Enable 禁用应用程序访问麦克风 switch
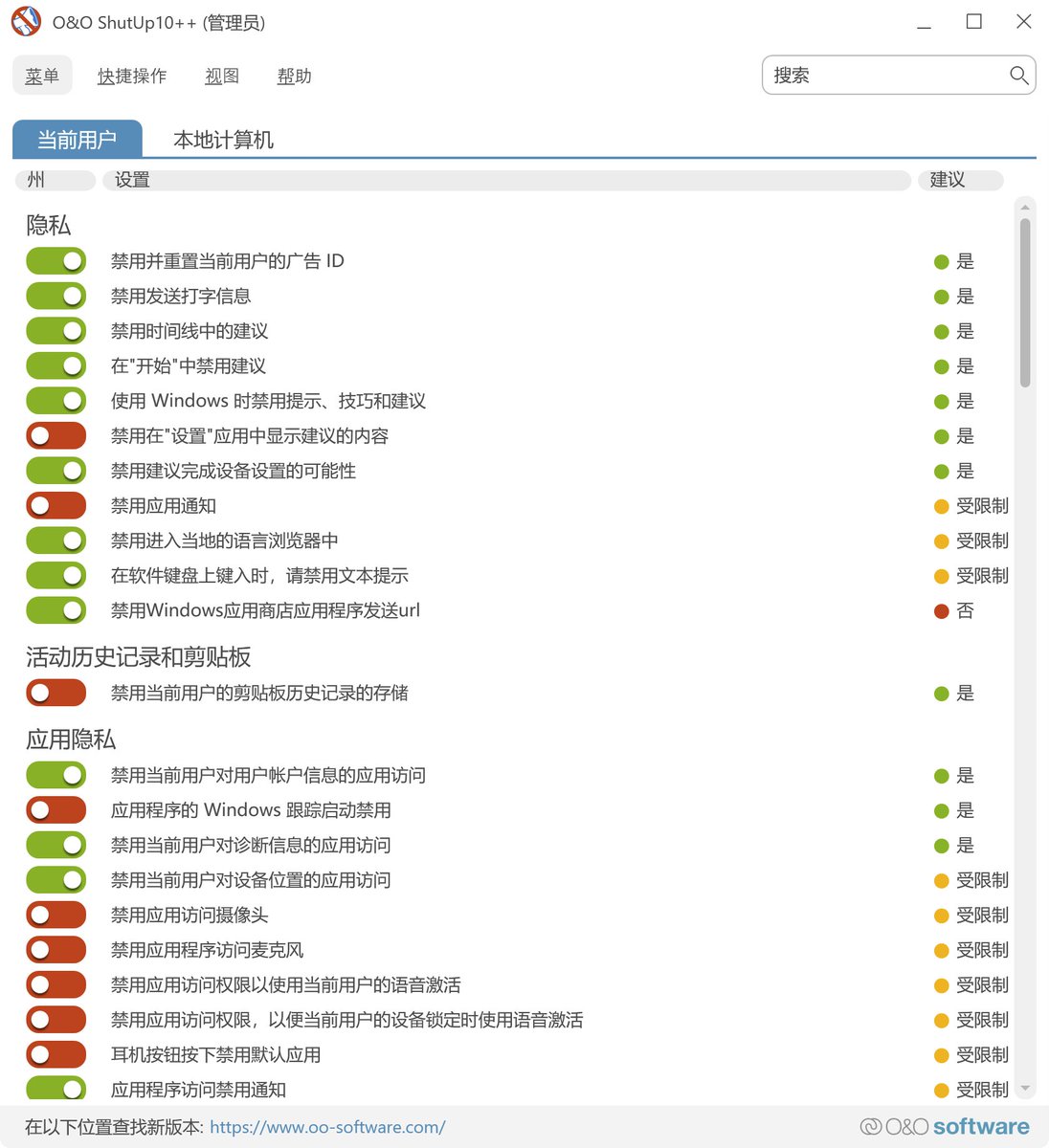 tap(56, 950)
